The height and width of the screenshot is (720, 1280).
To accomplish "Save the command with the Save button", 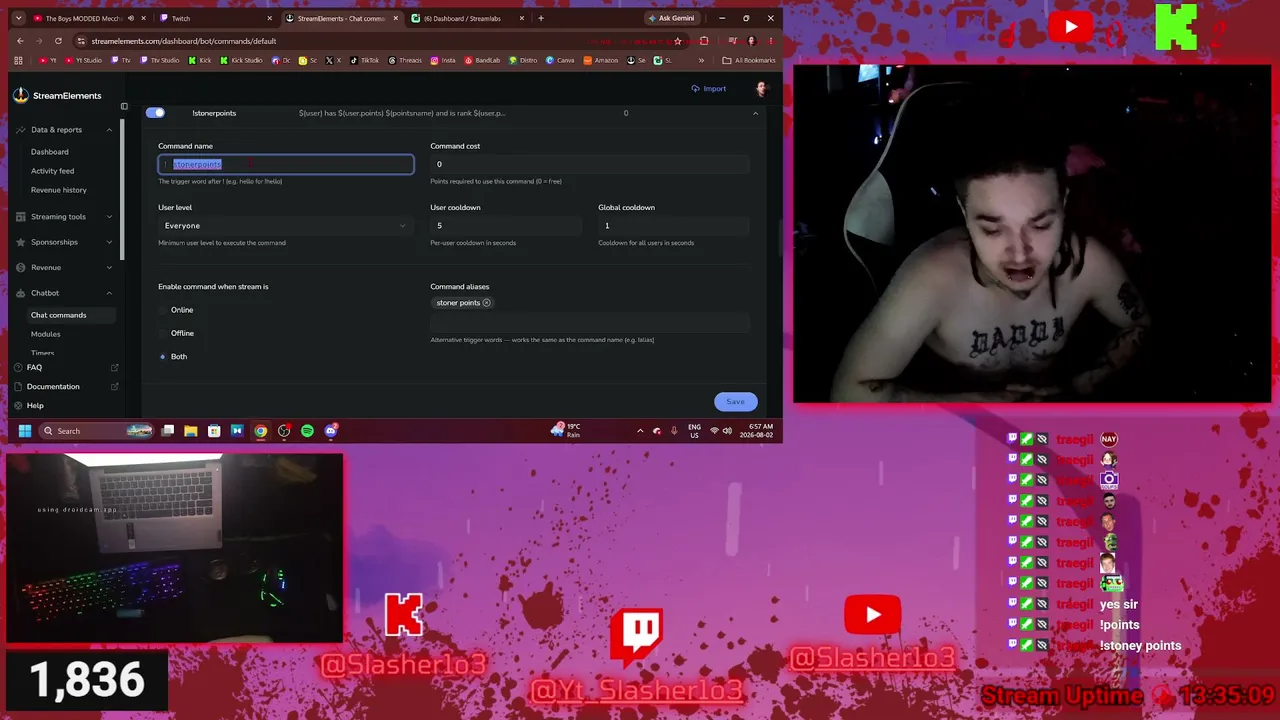I will [x=735, y=402].
